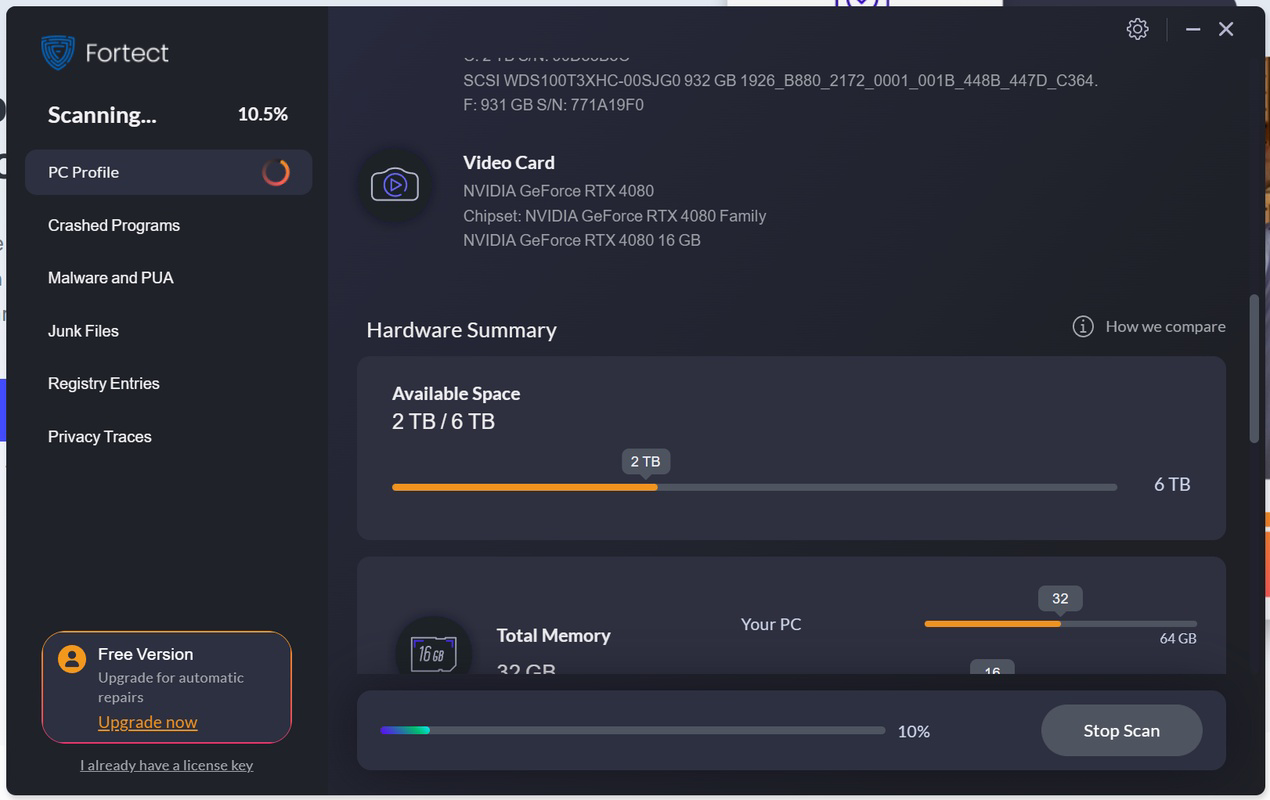Click the vertical scrollbar thumb
1270x800 pixels.
pos(1254,369)
